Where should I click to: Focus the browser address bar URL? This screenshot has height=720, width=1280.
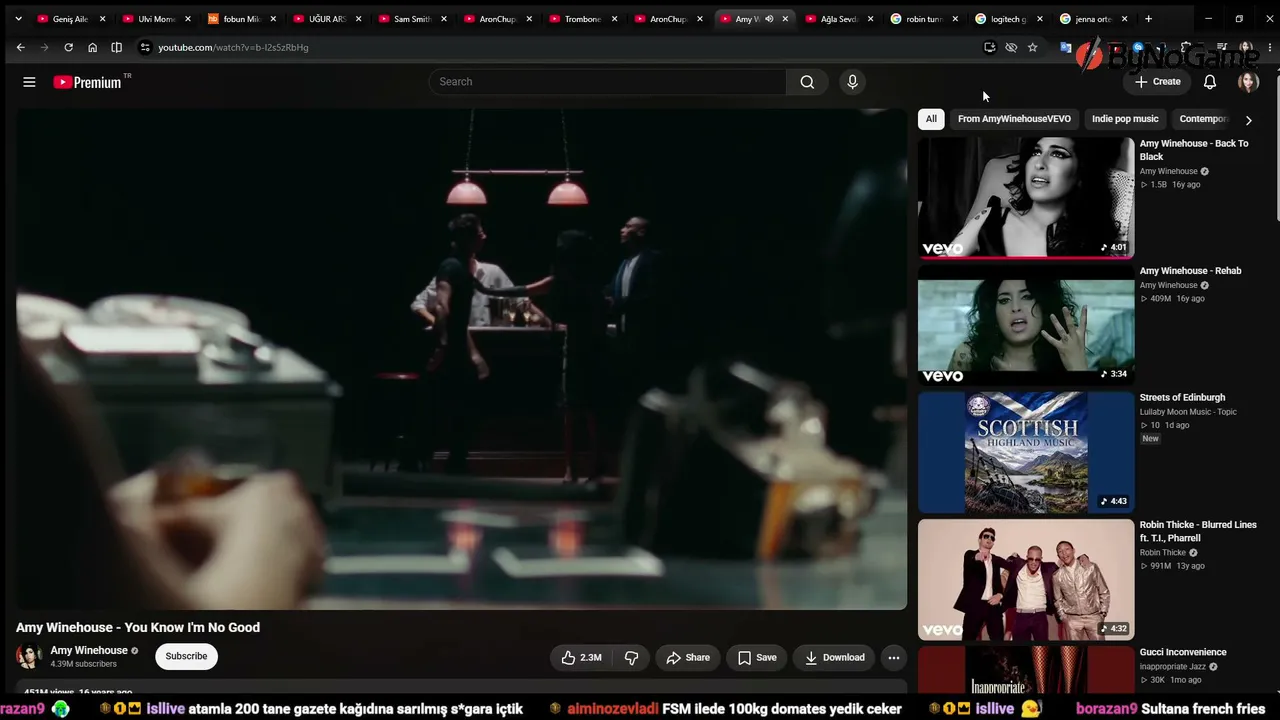tap(233, 47)
